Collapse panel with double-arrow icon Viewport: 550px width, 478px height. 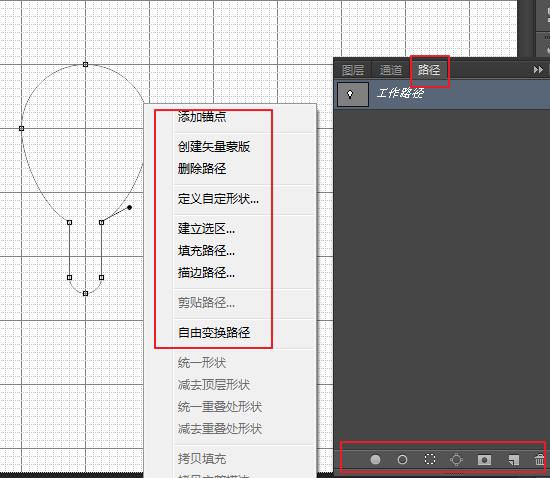point(538,69)
